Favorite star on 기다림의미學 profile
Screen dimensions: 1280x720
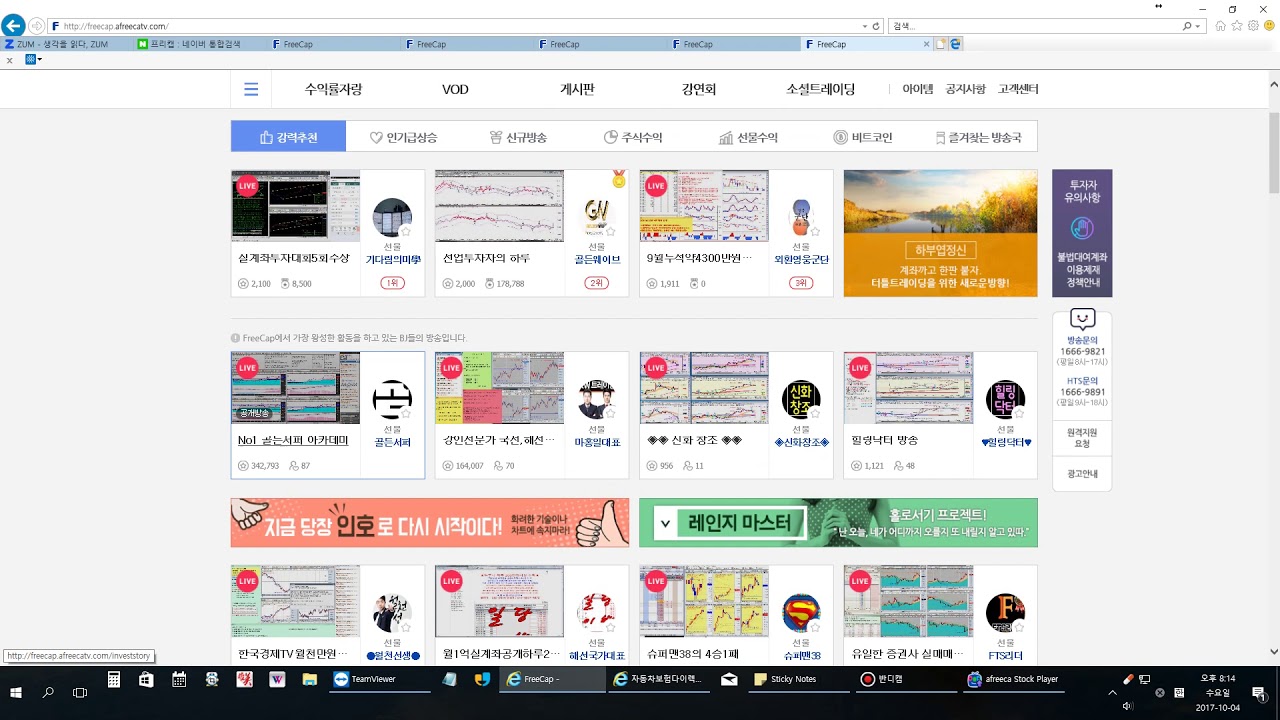[405, 231]
